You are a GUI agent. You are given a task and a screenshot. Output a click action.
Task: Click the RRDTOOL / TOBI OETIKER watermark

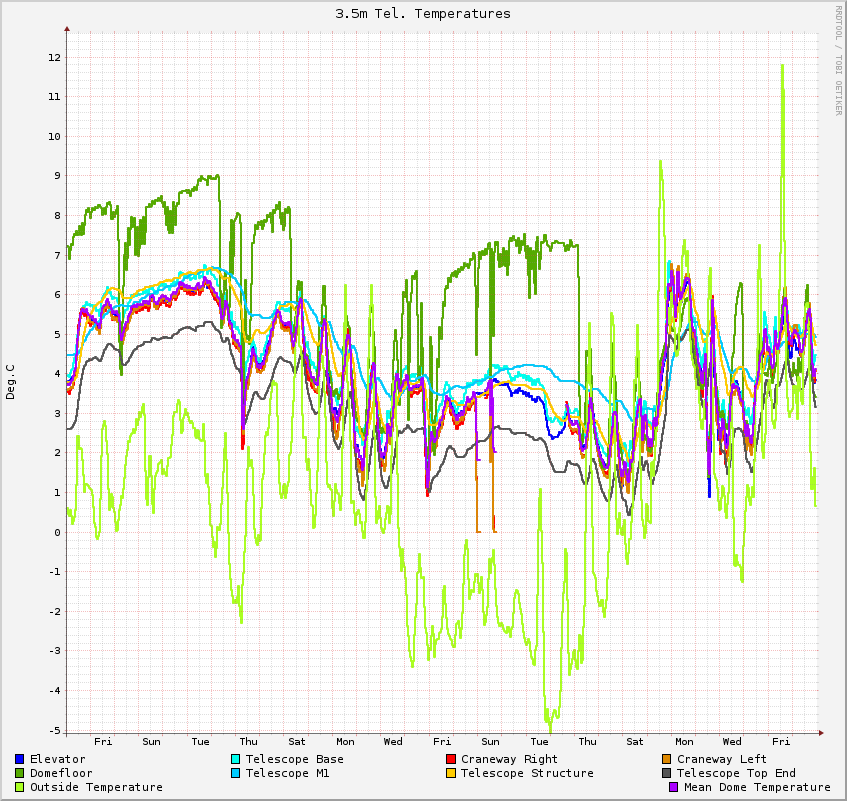point(838,60)
